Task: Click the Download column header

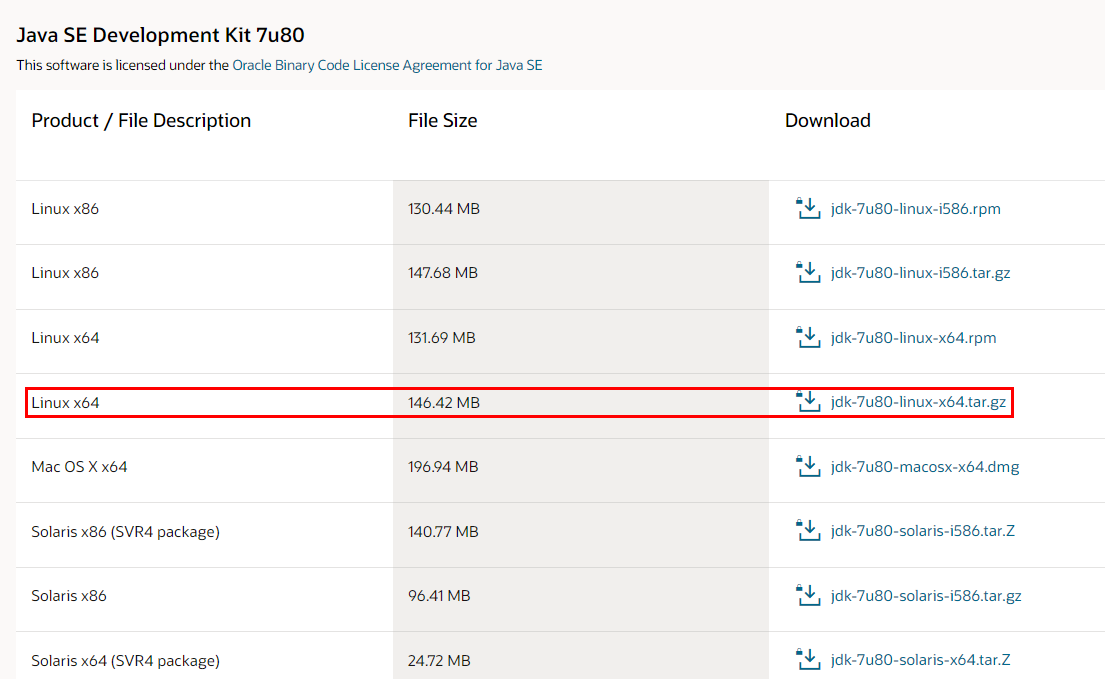Action: tap(827, 121)
